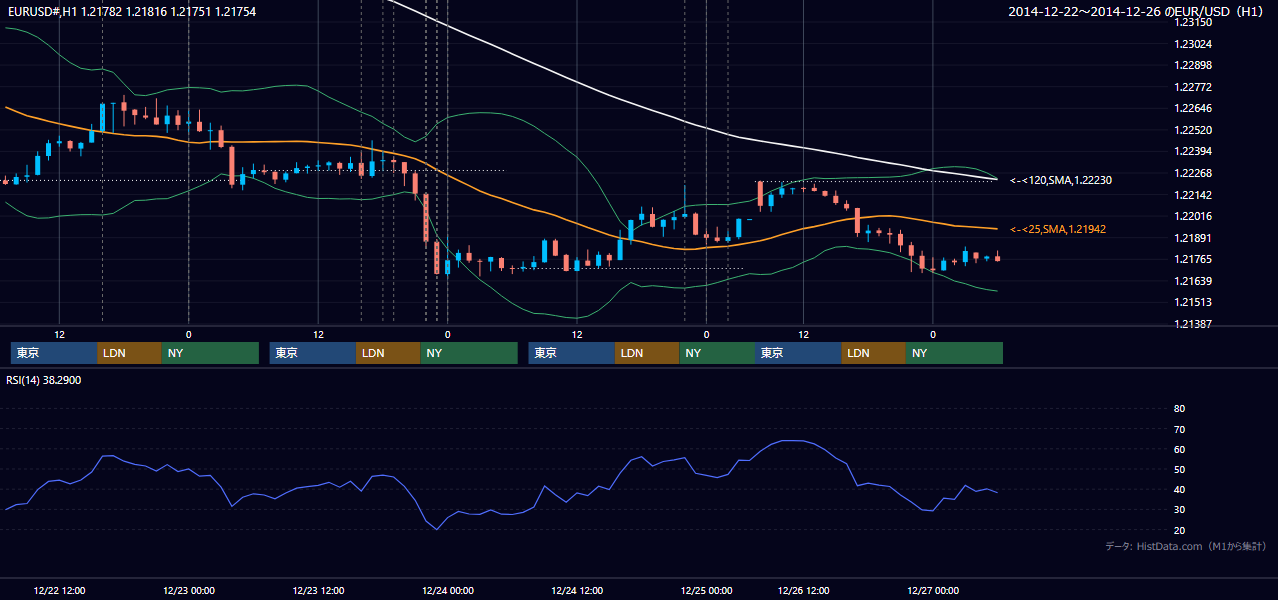1278x600 pixels.
Task: Click the 120 SMA label reading 1.22230
Action: [1061, 180]
